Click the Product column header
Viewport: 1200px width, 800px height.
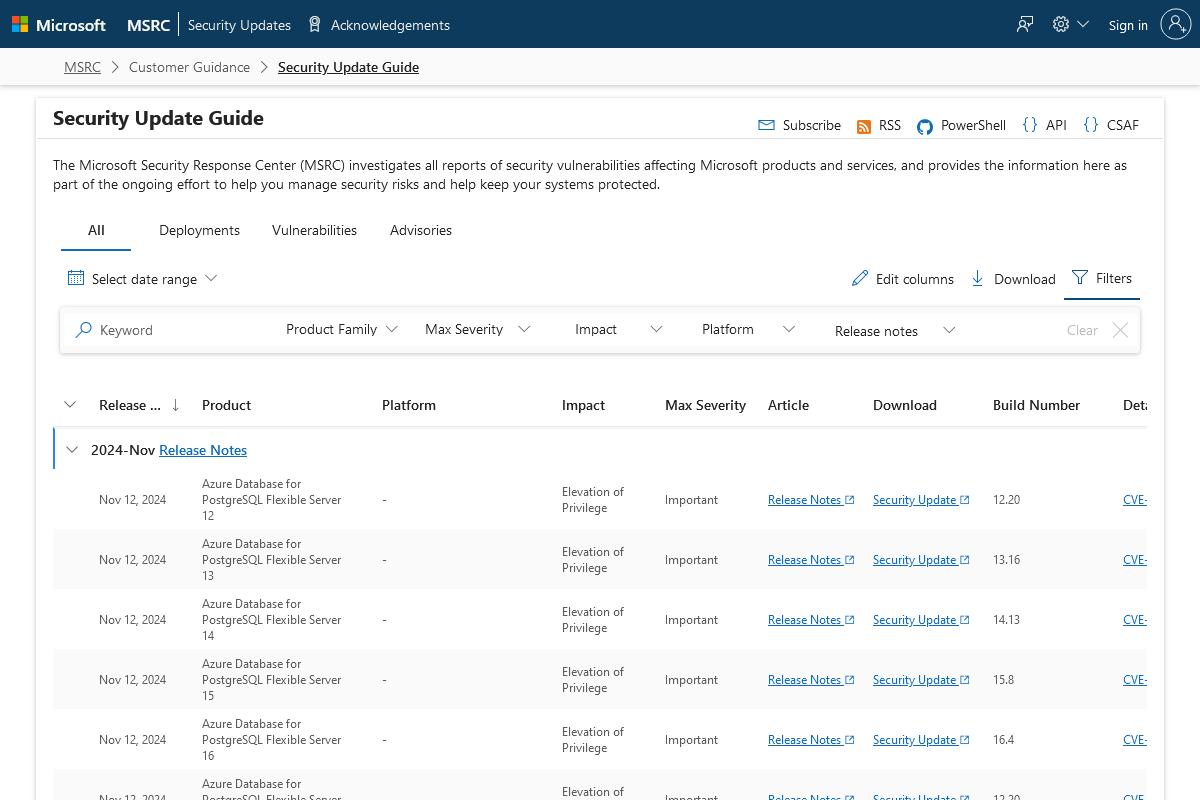pyautogui.click(x=226, y=405)
